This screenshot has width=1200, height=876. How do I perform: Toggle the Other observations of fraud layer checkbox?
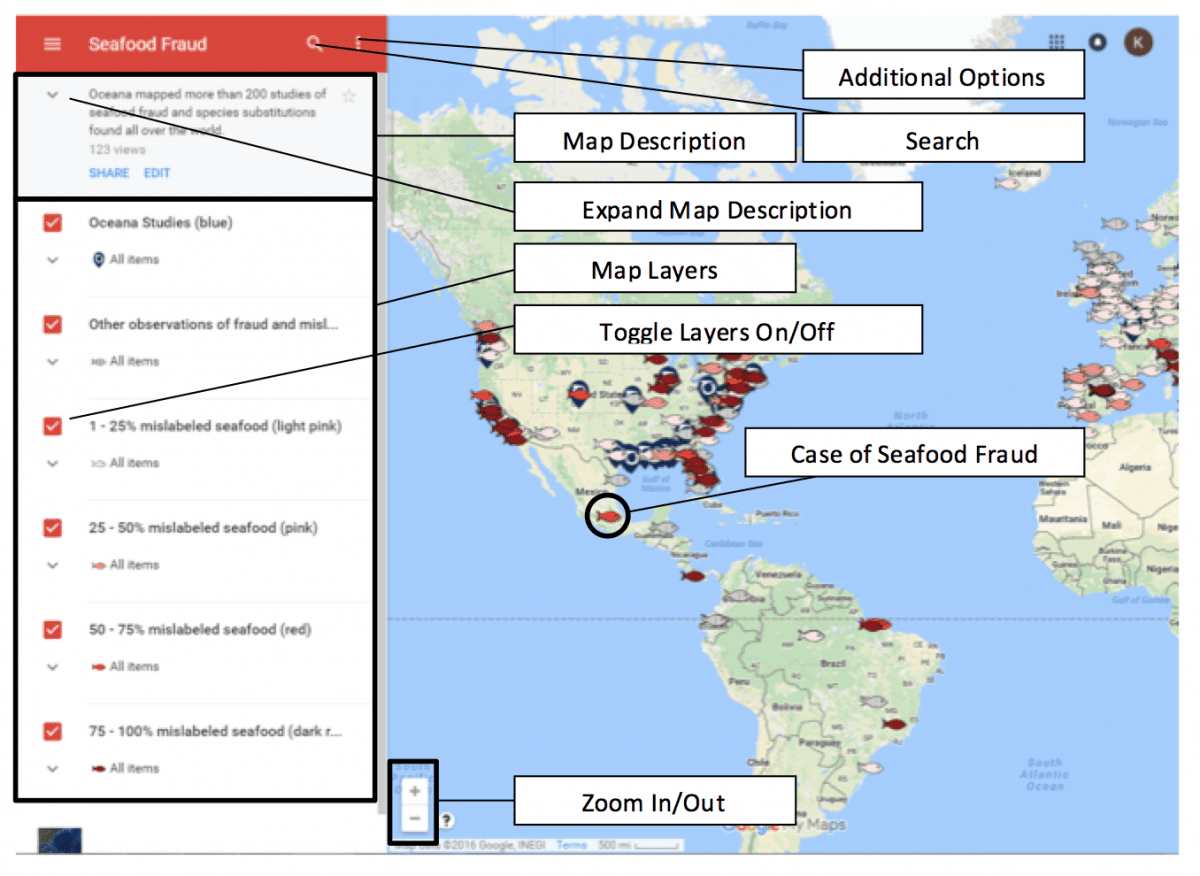(x=52, y=324)
